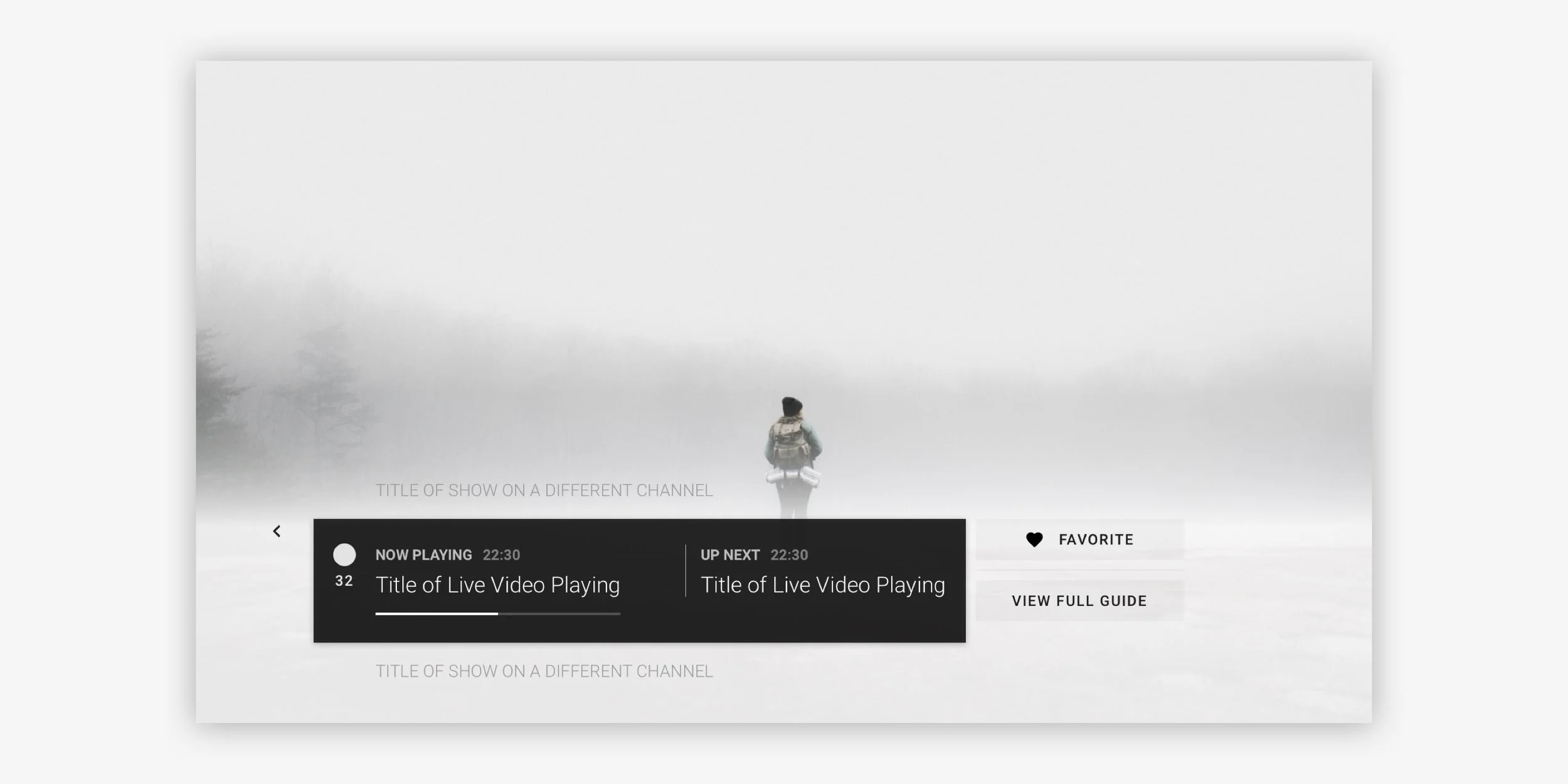
Task: Select the show title on the channel above
Action: (544, 490)
